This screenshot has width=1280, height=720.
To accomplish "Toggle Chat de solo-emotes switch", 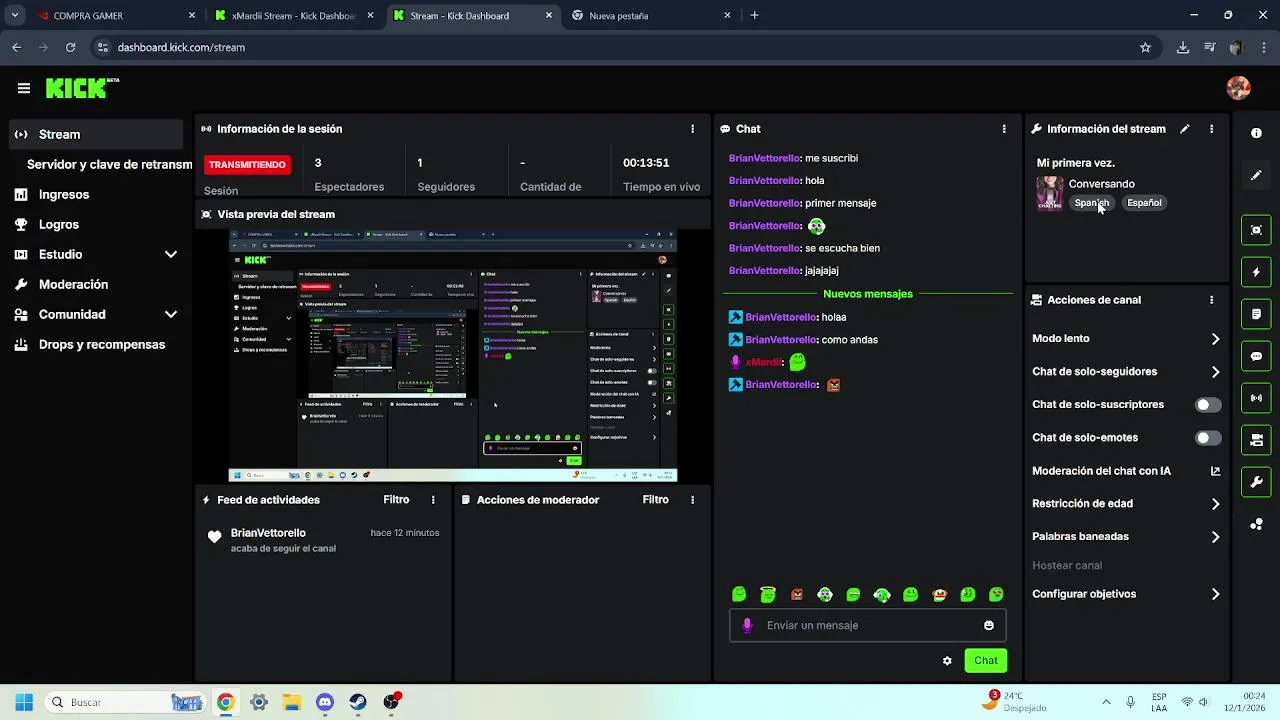I will pos(1208,438).
